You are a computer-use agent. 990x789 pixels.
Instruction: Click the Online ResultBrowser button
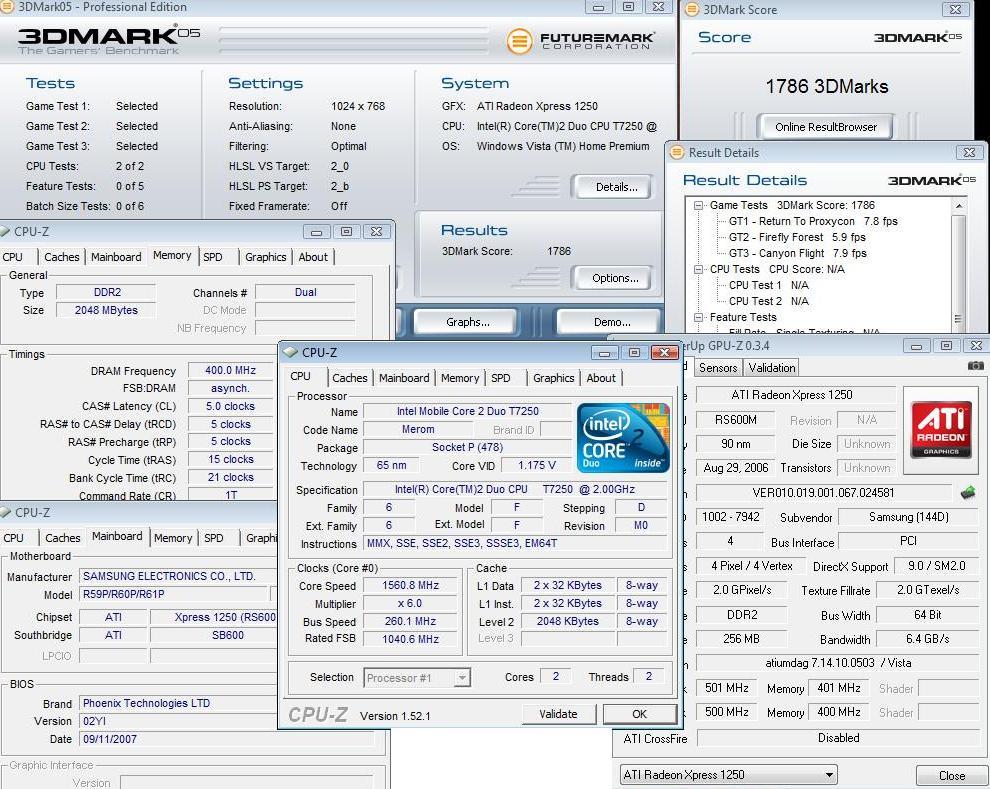[x=826, y=127]
